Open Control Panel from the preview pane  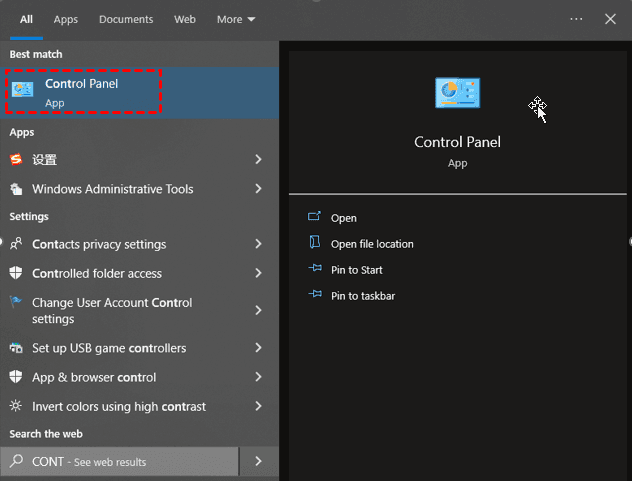tap(344, 218)
